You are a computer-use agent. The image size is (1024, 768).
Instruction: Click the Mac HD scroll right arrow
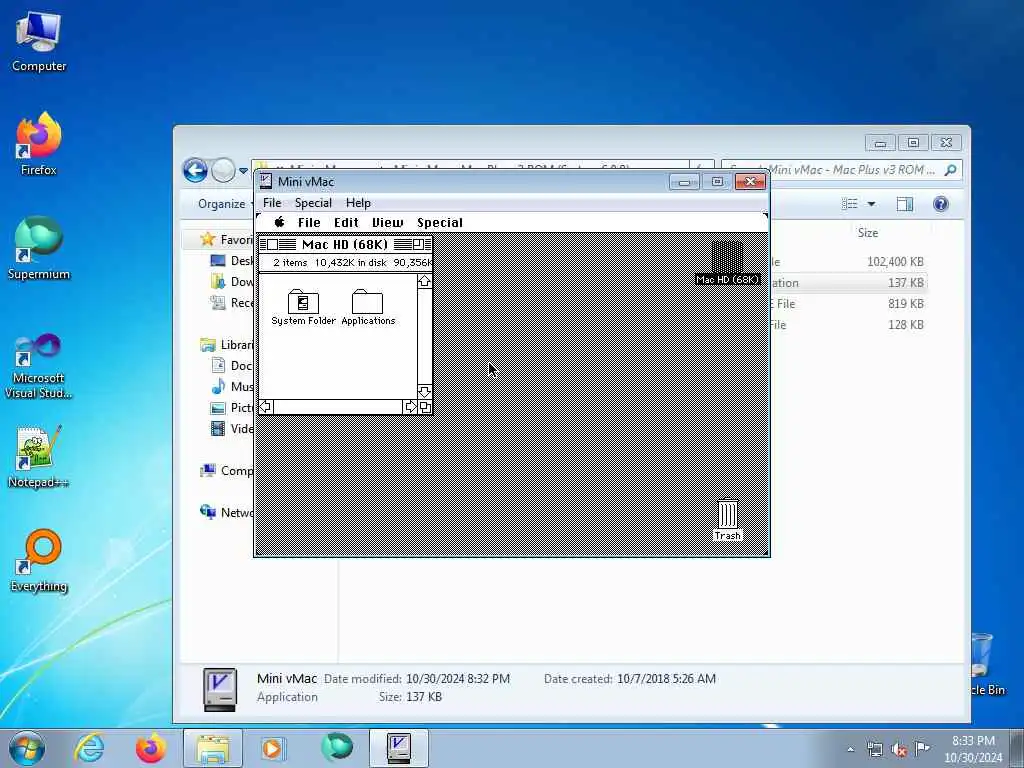[x=410, y=407]
